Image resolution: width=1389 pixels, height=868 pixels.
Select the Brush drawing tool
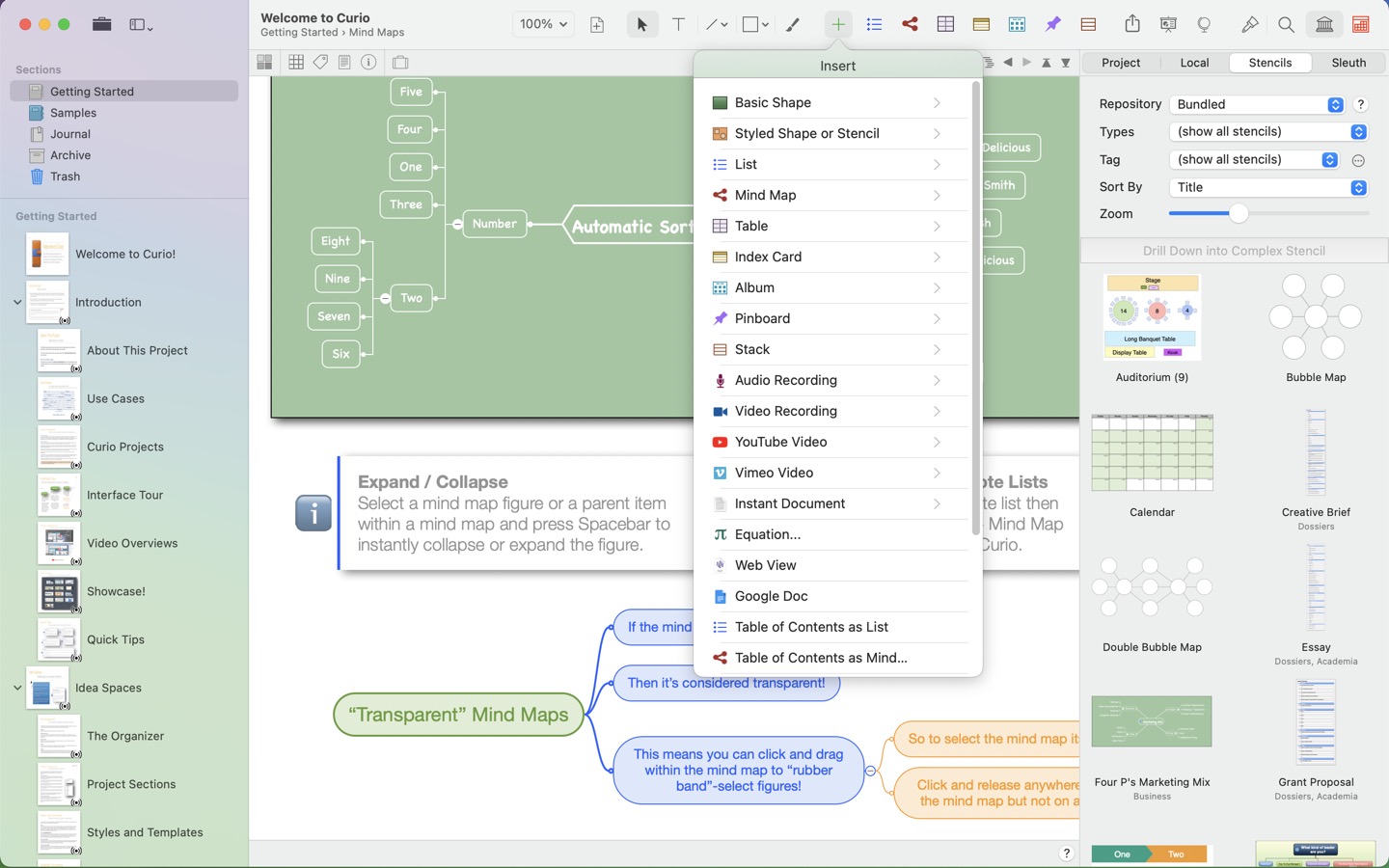tap(793, 25)
